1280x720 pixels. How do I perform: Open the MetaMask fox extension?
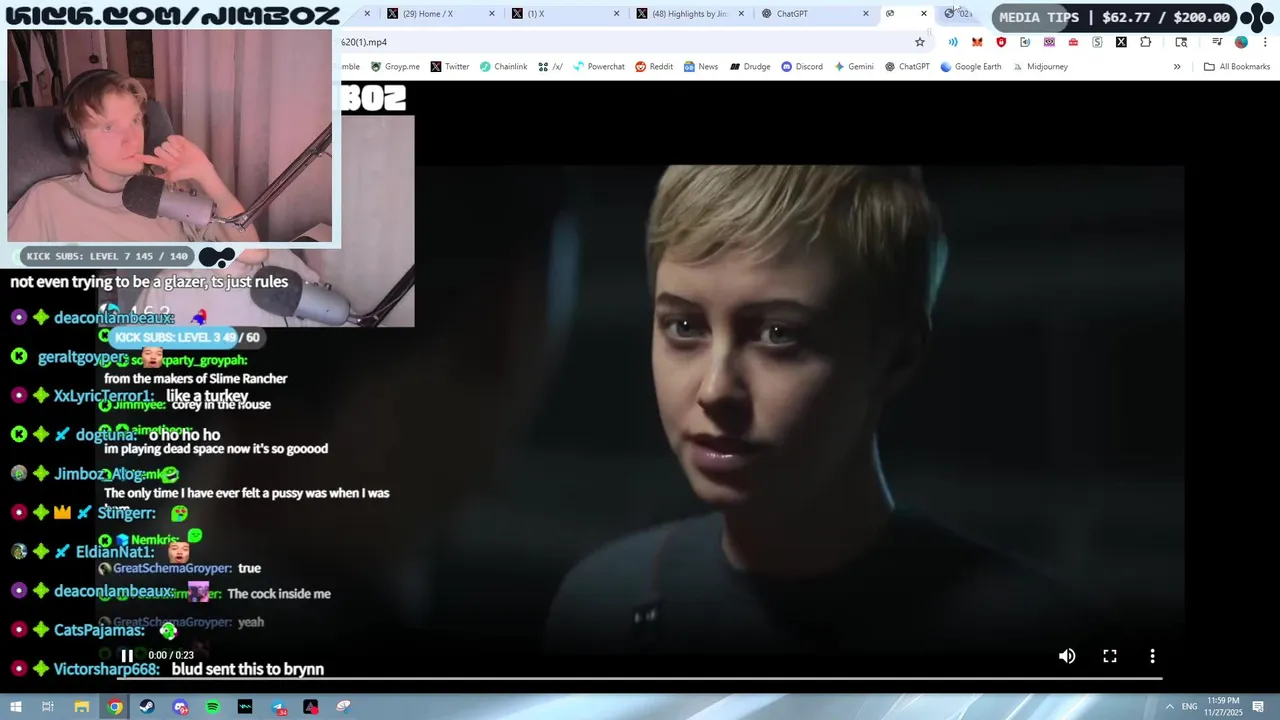tap(977, 42)
